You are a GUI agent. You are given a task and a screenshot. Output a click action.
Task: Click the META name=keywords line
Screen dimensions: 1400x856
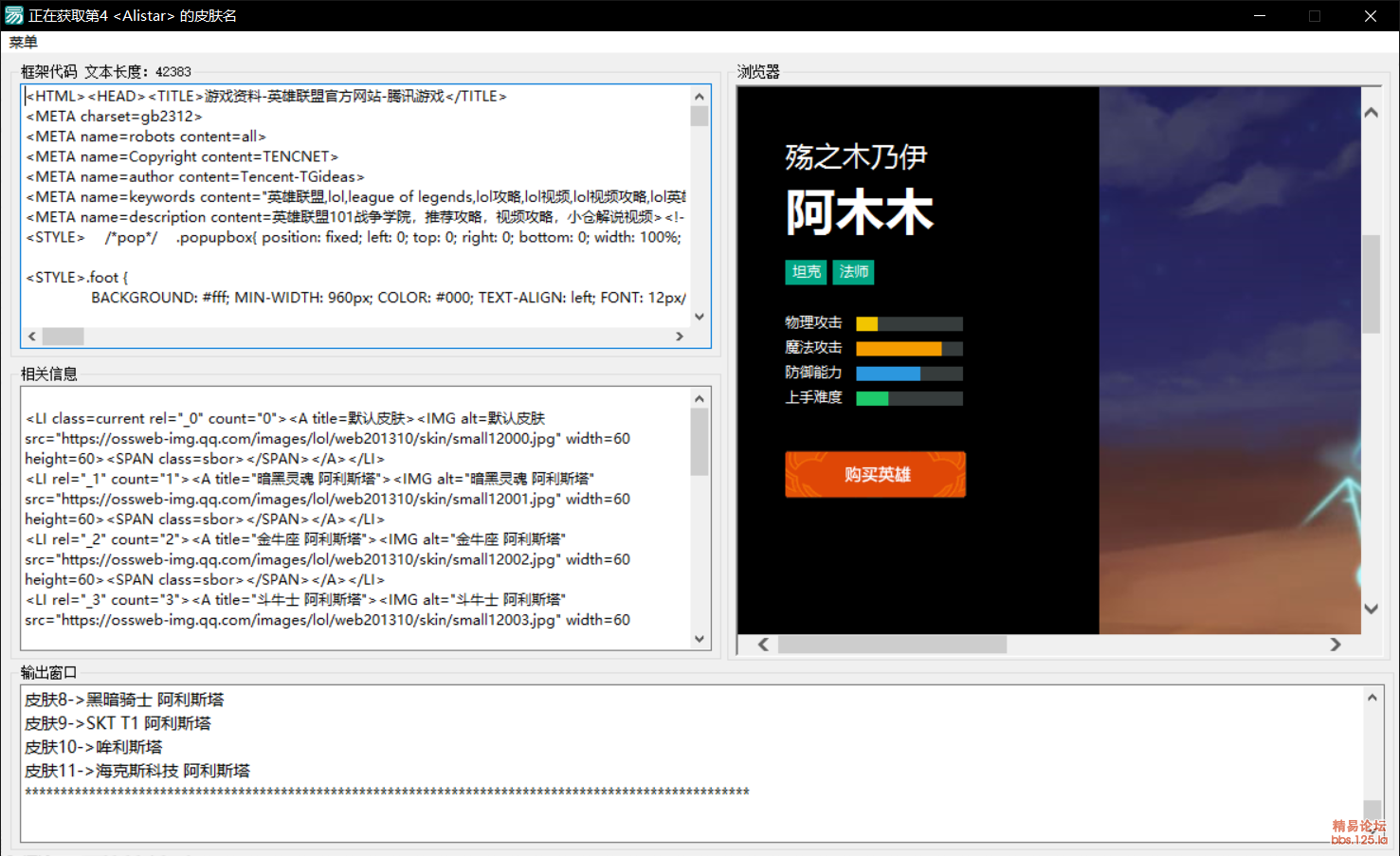(355, 196)
